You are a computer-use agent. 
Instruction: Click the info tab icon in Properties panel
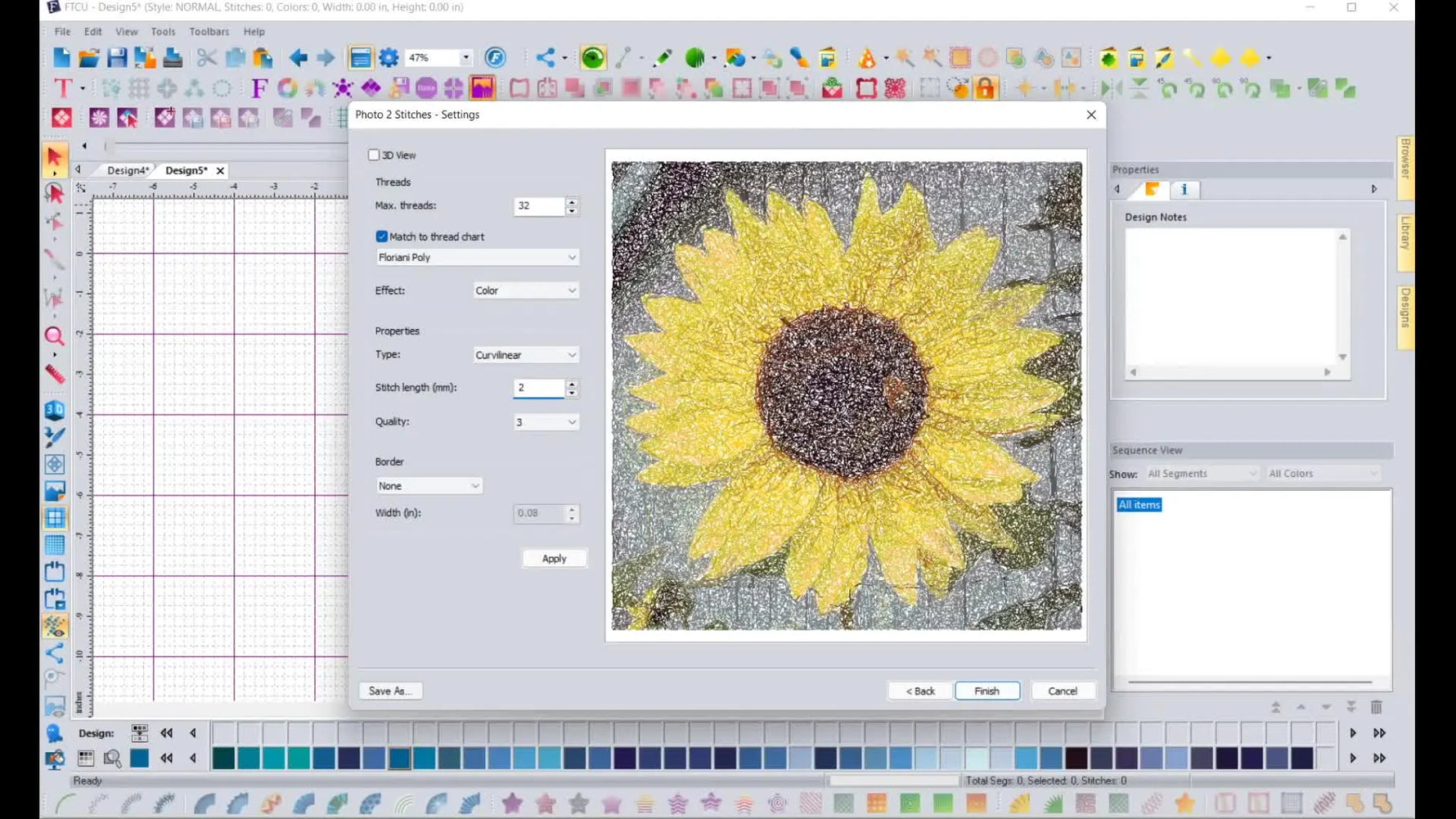click(1184, 189)
